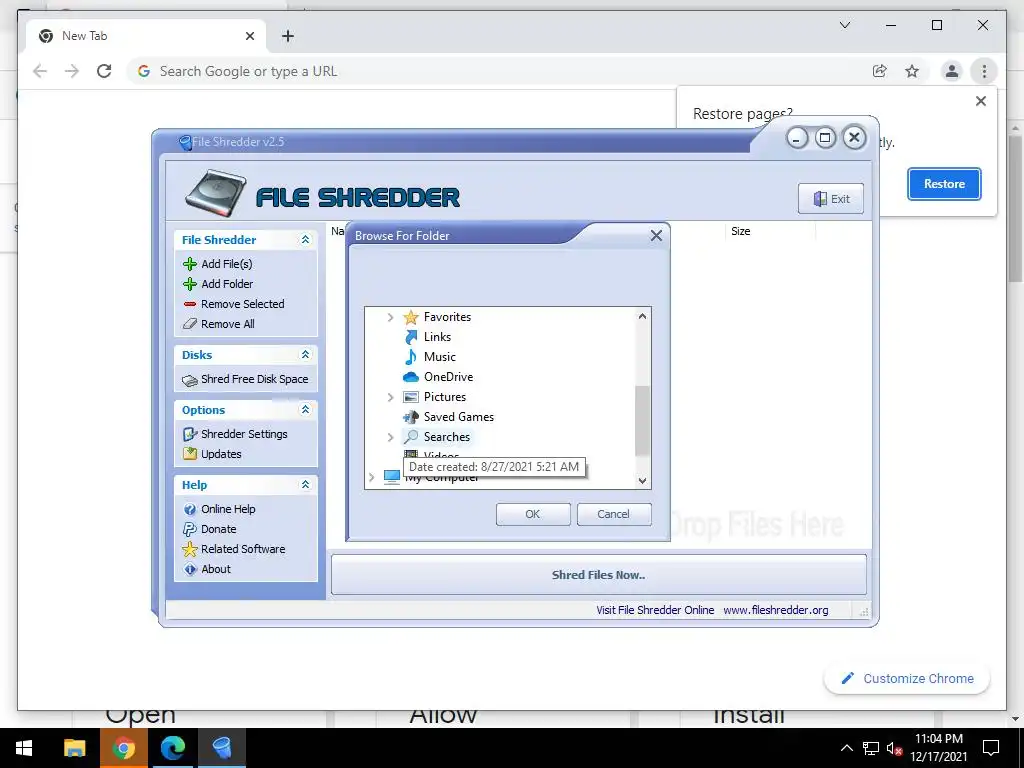
Task: Click Online Help in the Help section
Action: pyautogui.click(x=228, y=509)
